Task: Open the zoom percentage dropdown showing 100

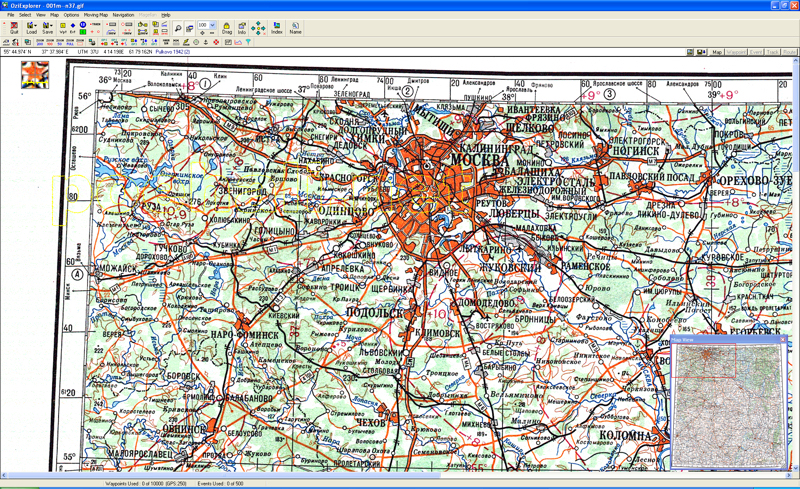Action: pyautogui.click(x=213, y=25)
